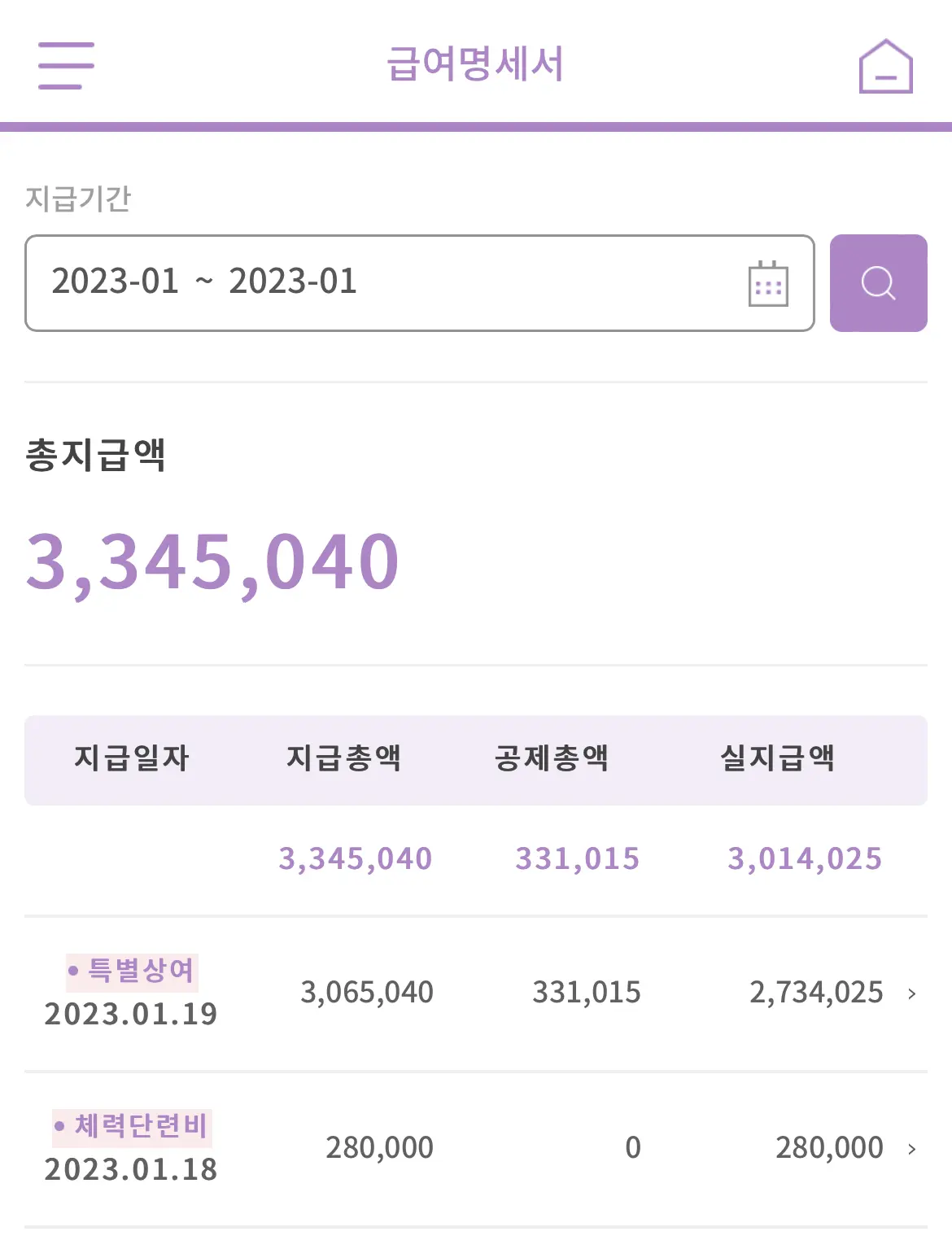Viewport: 952px width, 1240px height.
Task: Open the calendar date picker icon
Action: click(768, 283)
